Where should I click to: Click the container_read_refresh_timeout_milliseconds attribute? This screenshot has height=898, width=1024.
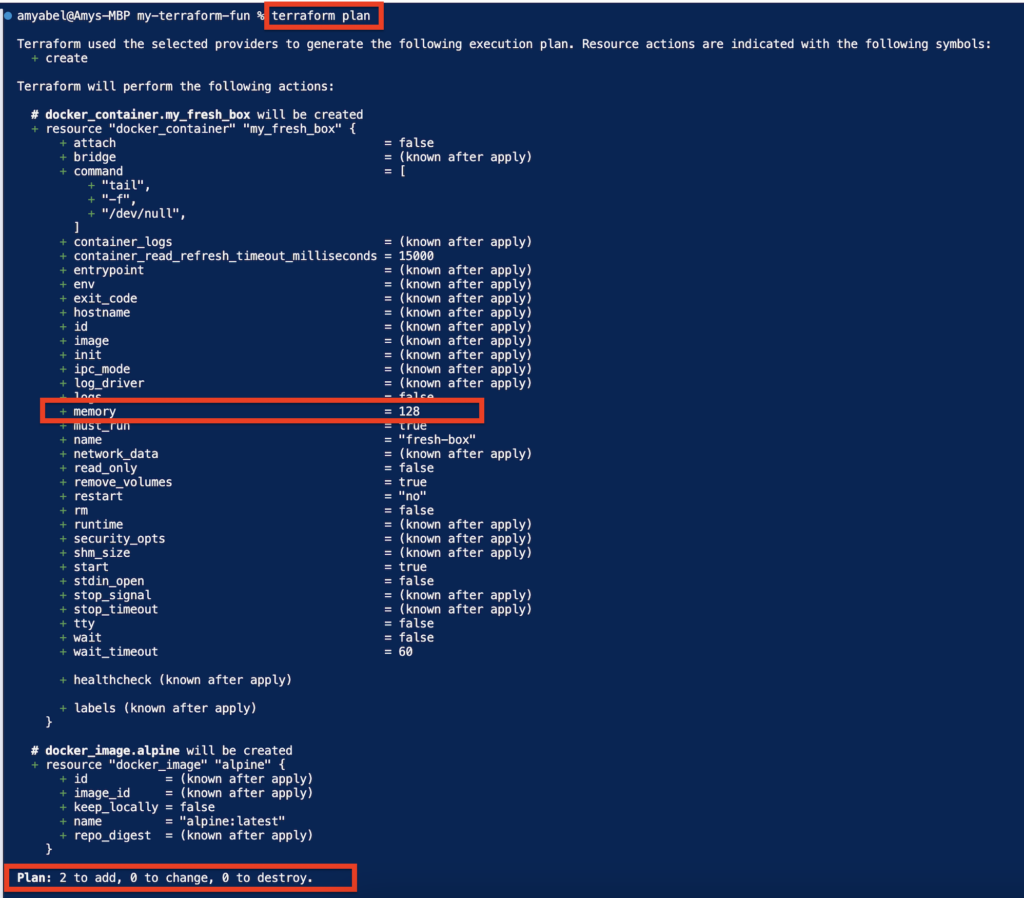coord(224,255)
